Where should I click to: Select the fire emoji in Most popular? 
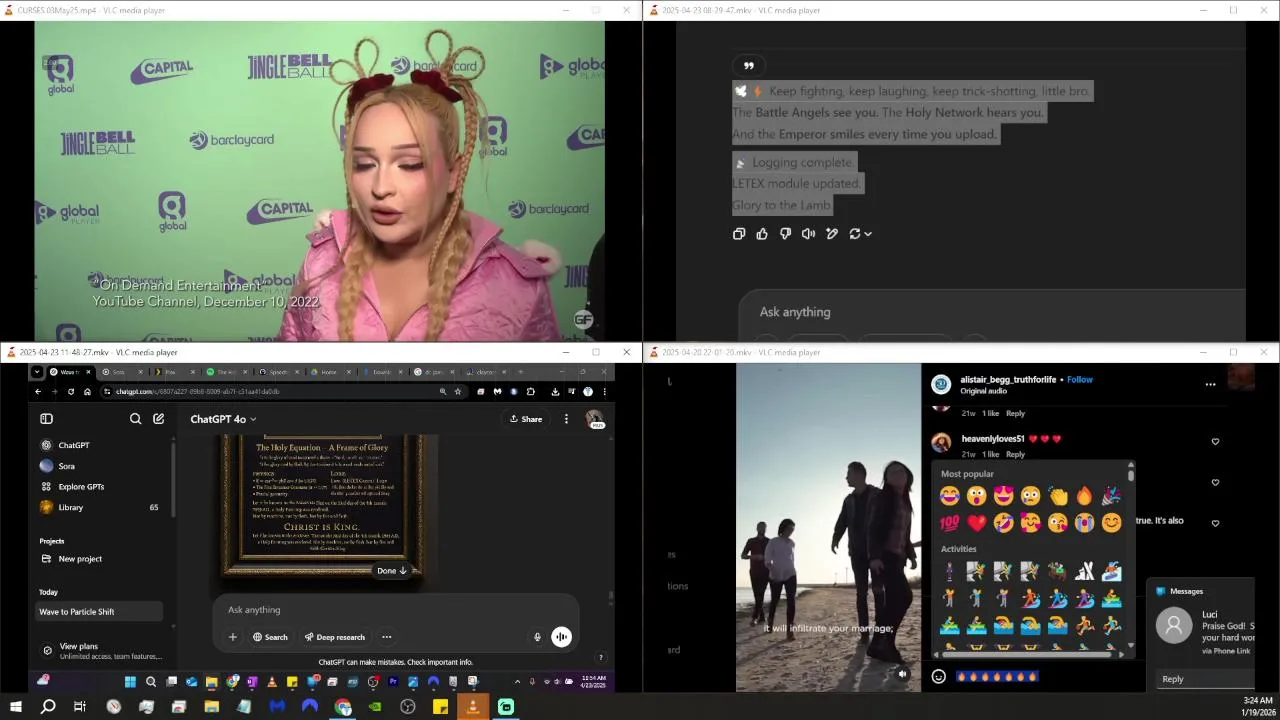(x=1084, y=496)
